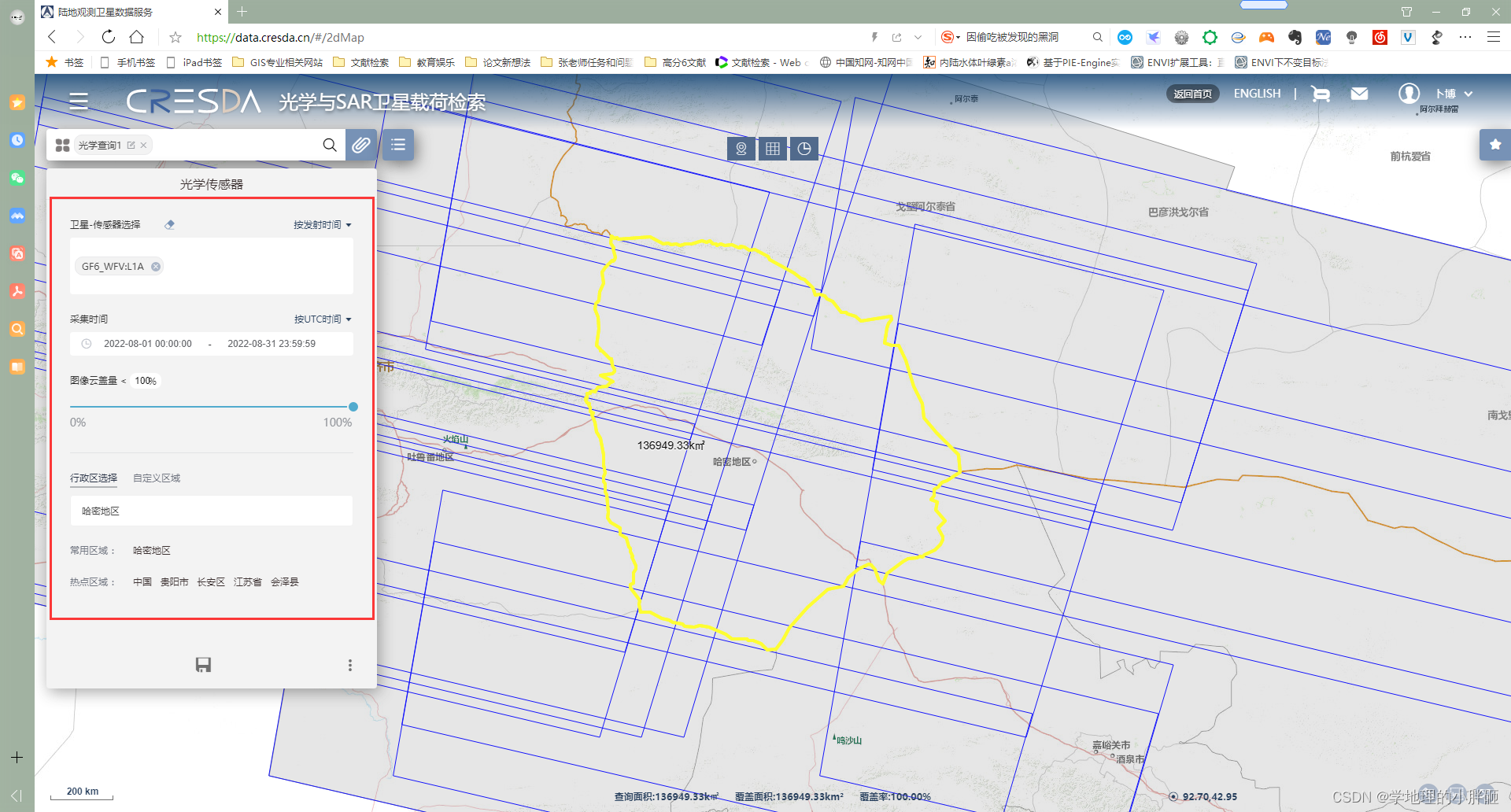Select hot region 贵阳市

tap(174, 582)
